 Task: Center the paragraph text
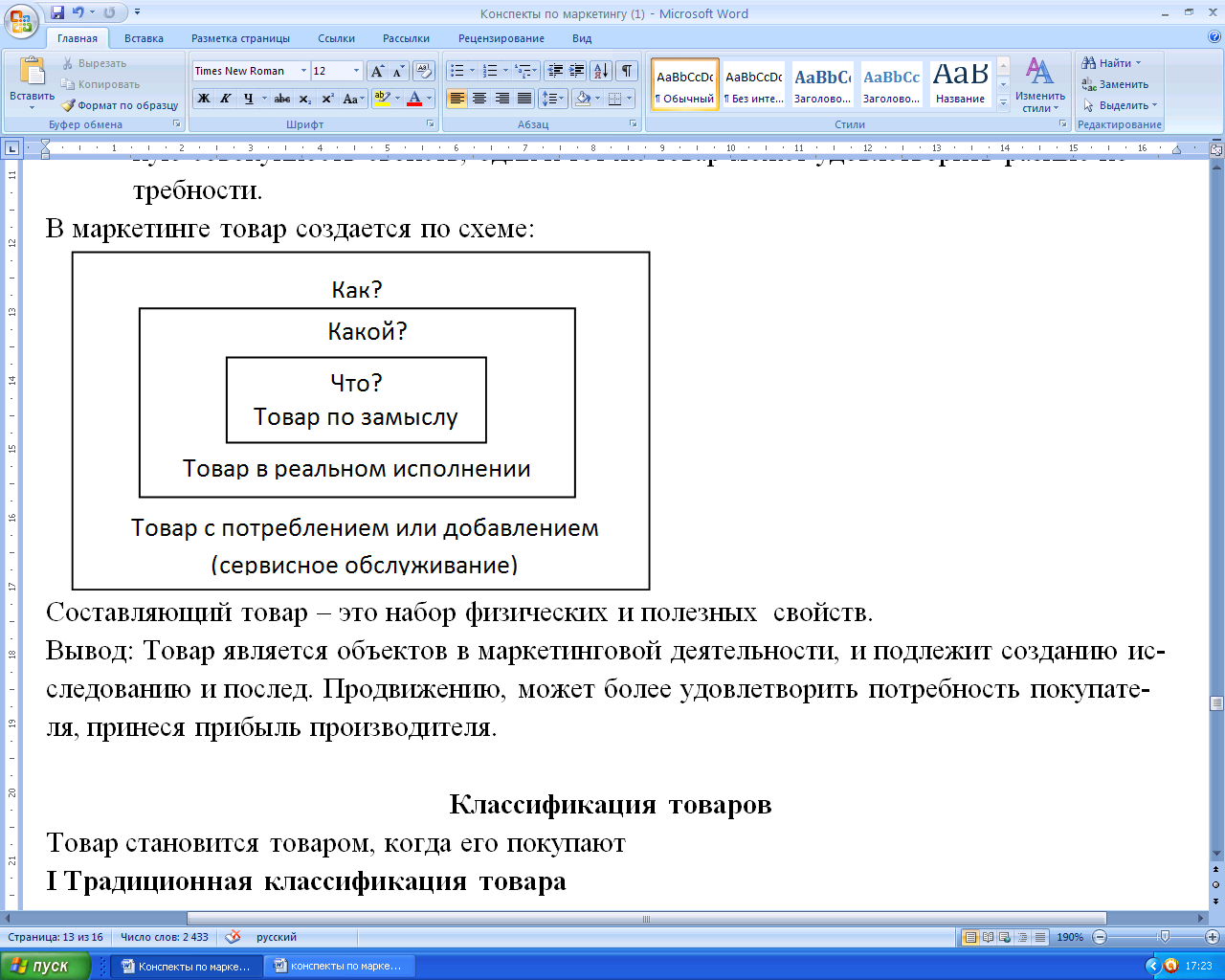coord(479,99)
